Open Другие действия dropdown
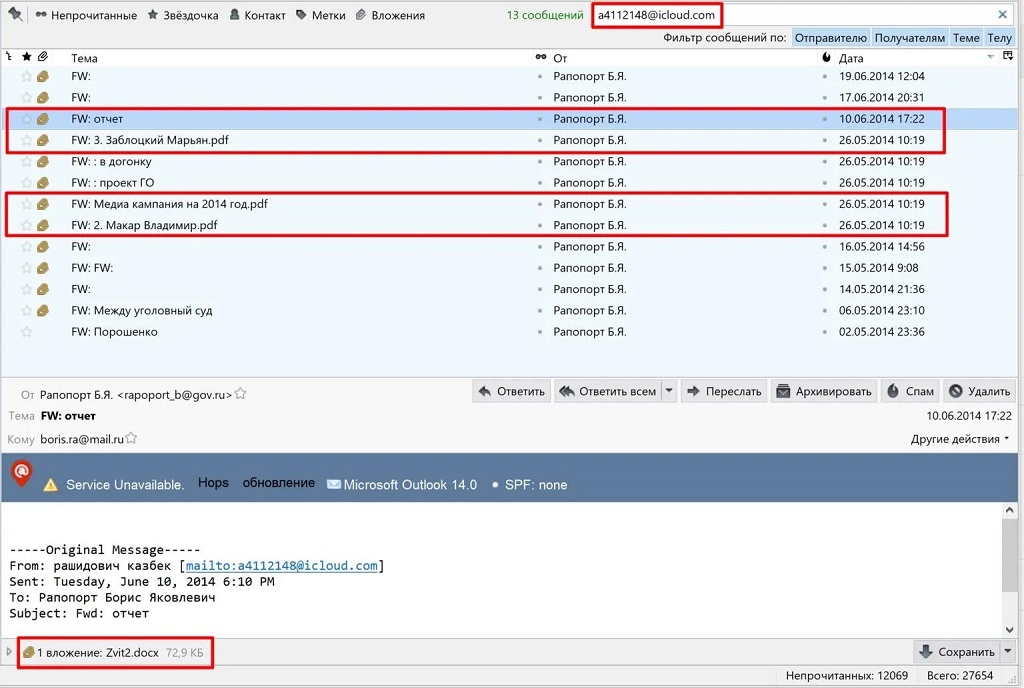This screenshot has height=688, width=1024. pos(960,439)
